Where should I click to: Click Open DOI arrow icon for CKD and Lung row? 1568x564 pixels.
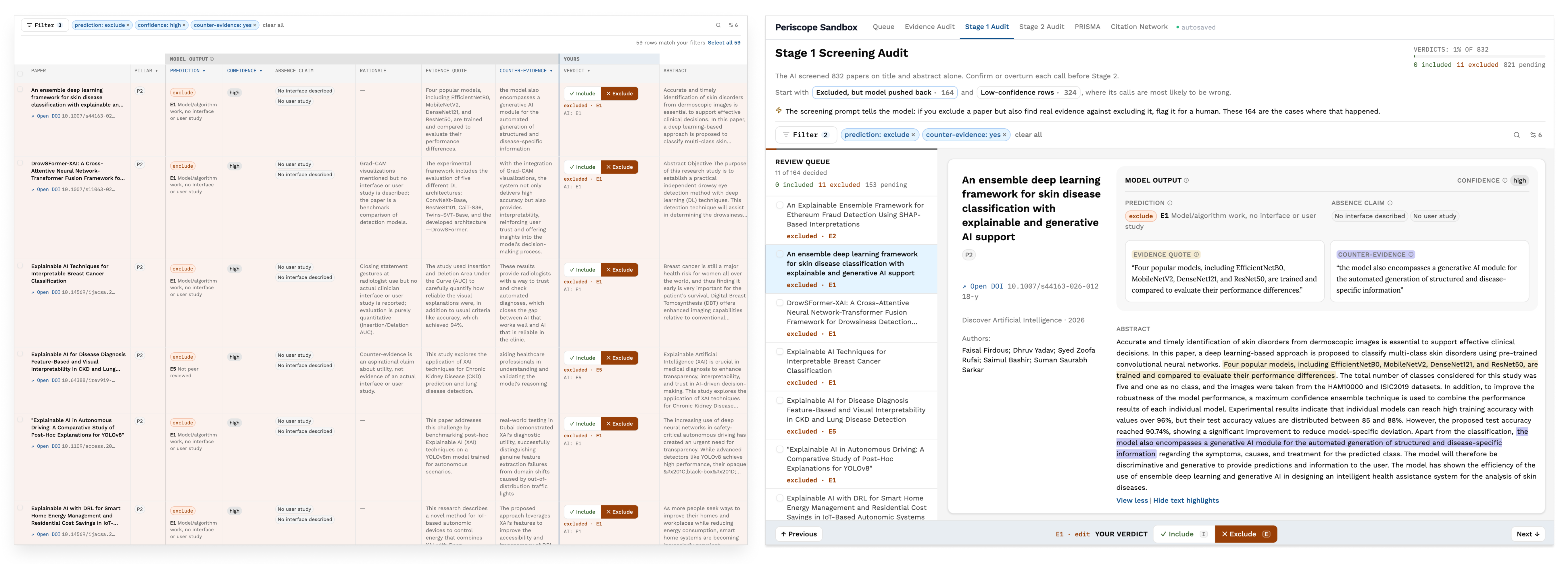(33, 381)
